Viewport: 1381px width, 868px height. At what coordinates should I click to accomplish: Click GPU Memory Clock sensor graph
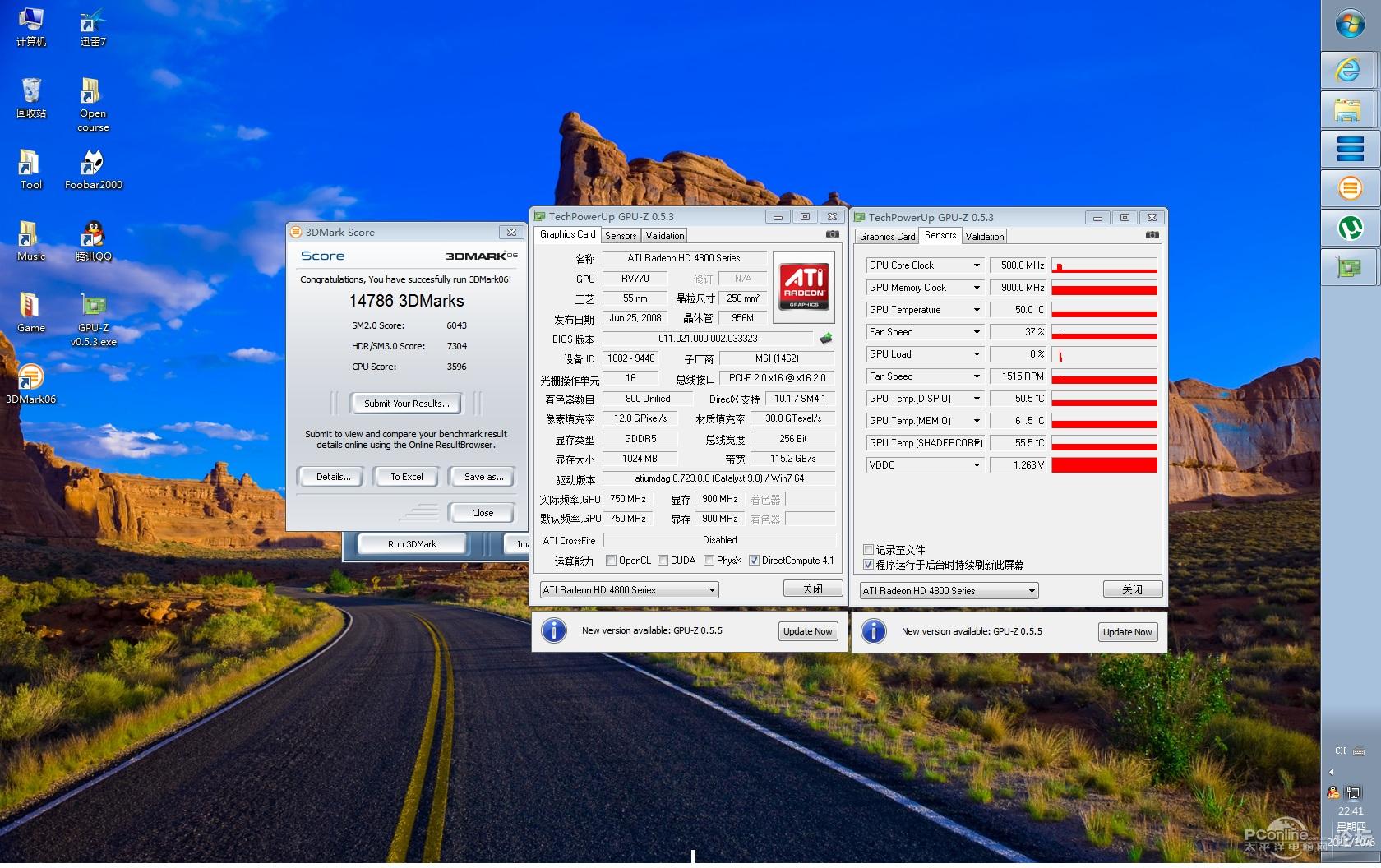click(x=1104, y=288)
